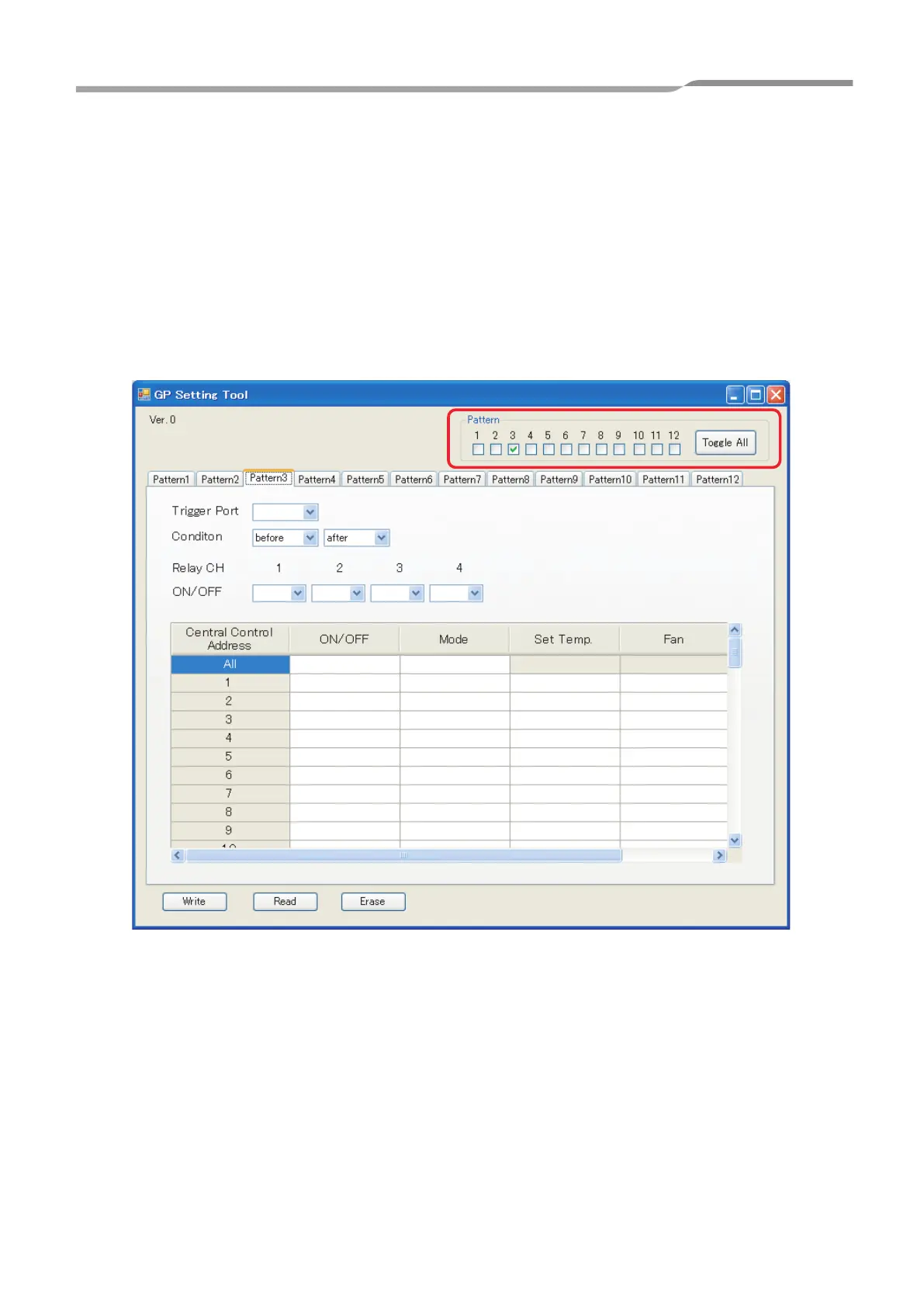This screenshot has width=924, height=1306.
Task: Click the Set Temp. column header
Action: coord(565,639)
